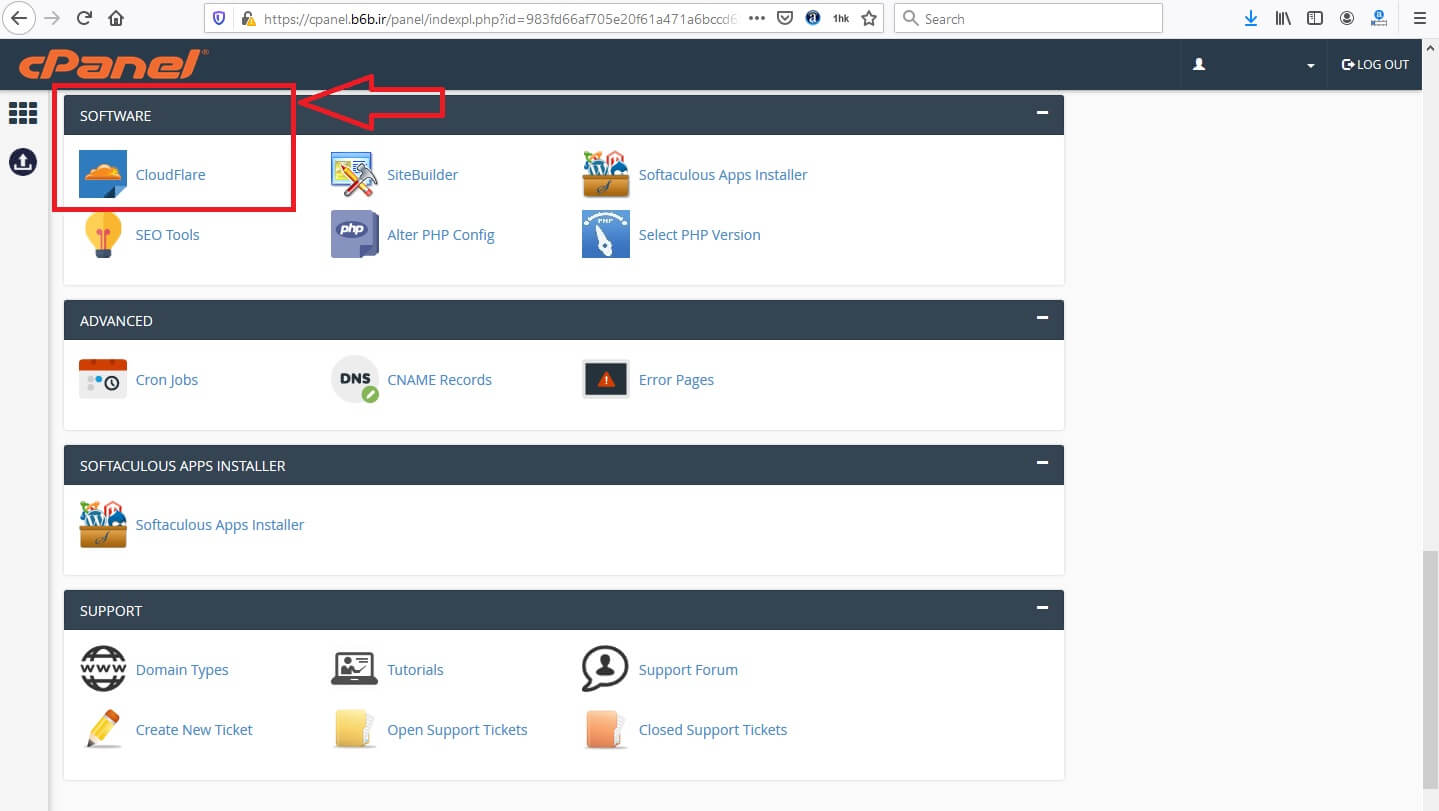
Task: Open the Closed Support Tickets link
Action: tap(713, 730)
